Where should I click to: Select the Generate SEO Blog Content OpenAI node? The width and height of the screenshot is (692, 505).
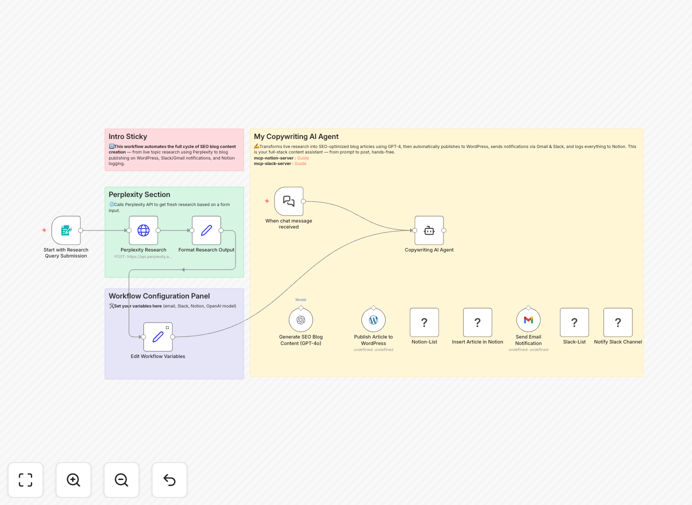pos(301,320)
